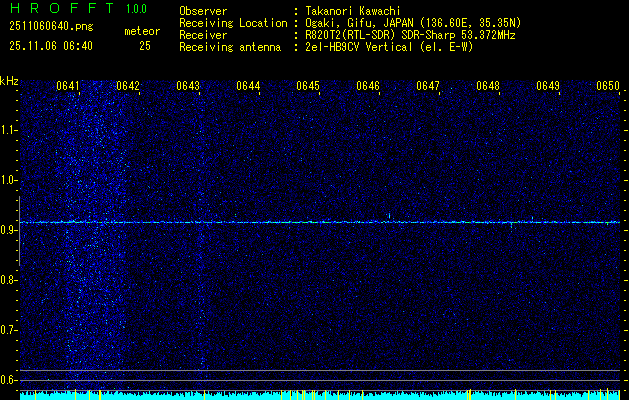The height and width of the screenshot is (400, 629).
Task: Click the 2el-HB9CV Vertical antenna text
Action: point(389,47)
